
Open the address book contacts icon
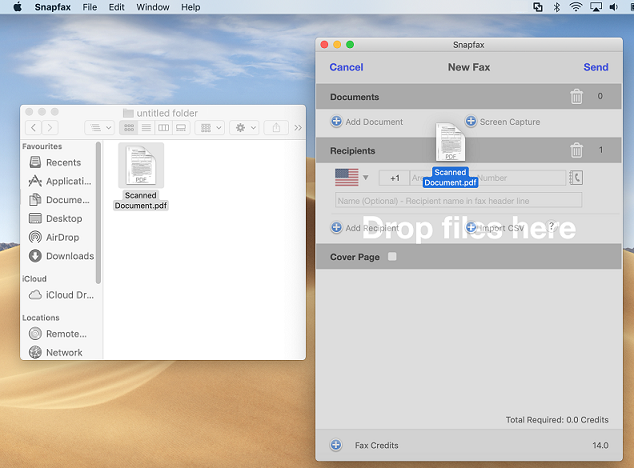coord(576,178)
